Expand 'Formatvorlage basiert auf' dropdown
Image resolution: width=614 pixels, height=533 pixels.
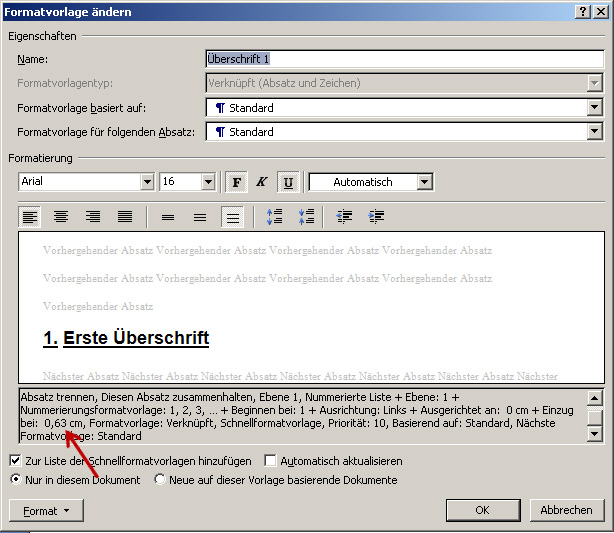pos(595,108)
